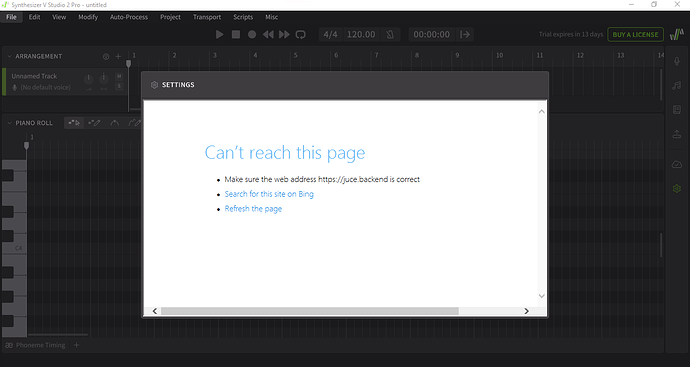Select the pitch curve tool

[114, 123]
